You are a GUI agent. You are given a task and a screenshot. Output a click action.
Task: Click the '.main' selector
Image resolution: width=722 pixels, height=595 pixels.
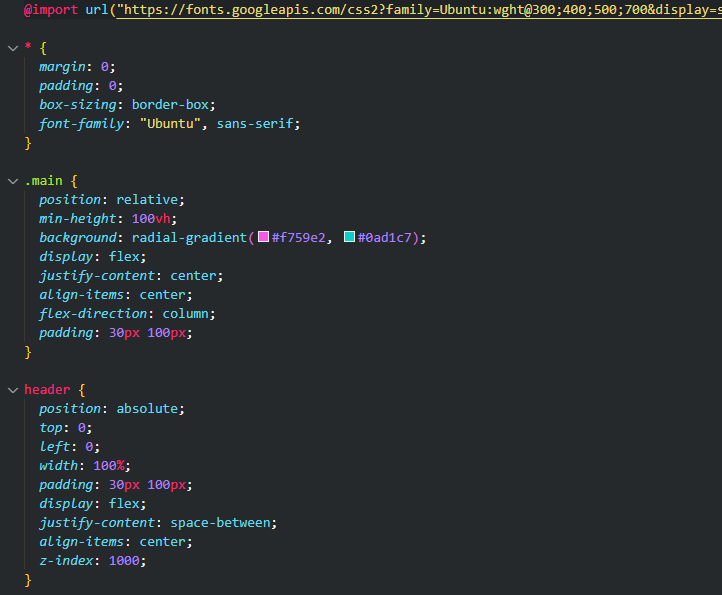pyautogui.click(x=43, y=181)
